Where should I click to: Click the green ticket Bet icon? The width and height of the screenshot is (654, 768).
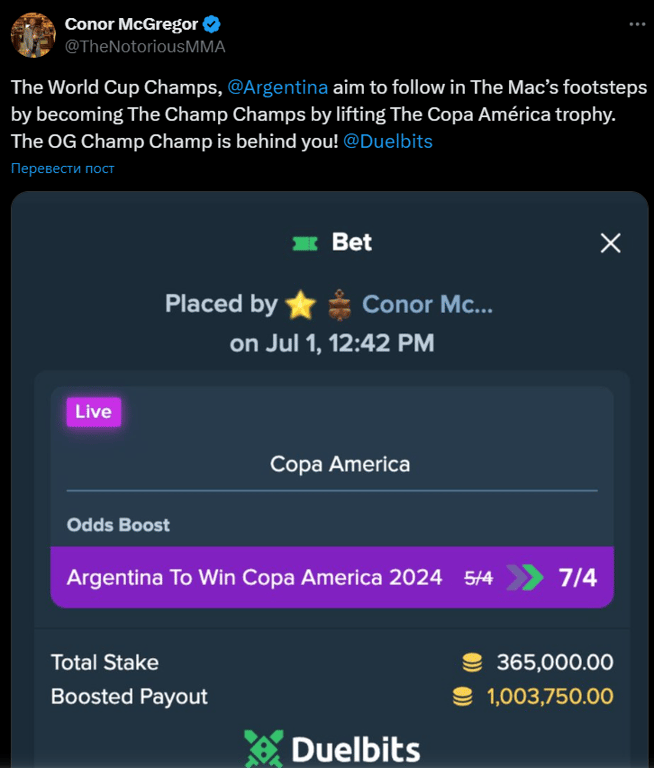[305, 243]
